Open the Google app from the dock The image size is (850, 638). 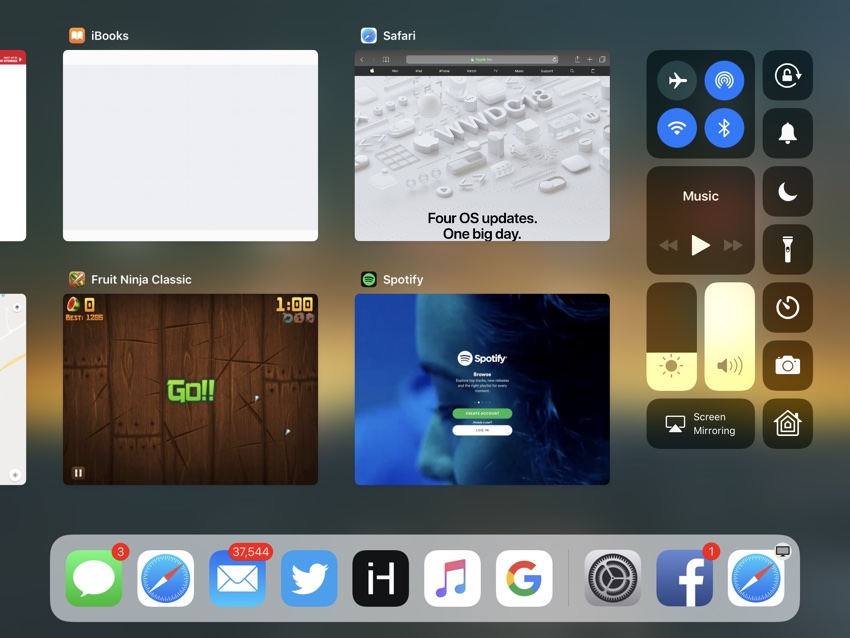tap(524, 578)
